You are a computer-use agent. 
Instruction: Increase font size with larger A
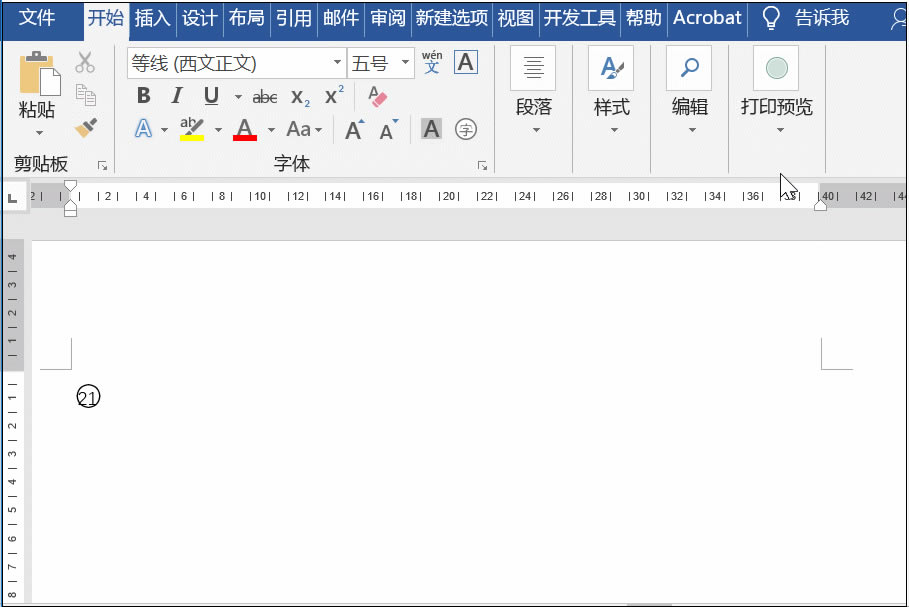(x=354, y=130)
